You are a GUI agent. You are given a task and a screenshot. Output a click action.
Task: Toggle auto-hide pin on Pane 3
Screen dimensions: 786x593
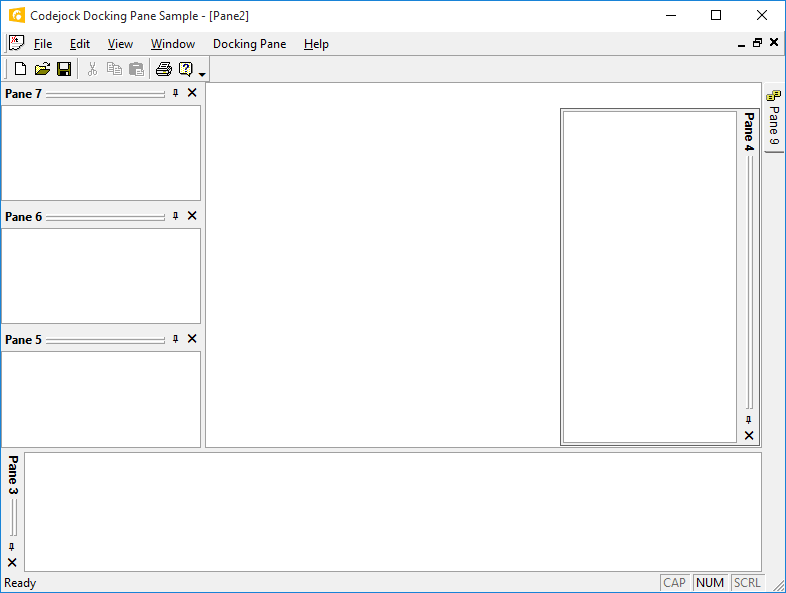tap(12, 546)
